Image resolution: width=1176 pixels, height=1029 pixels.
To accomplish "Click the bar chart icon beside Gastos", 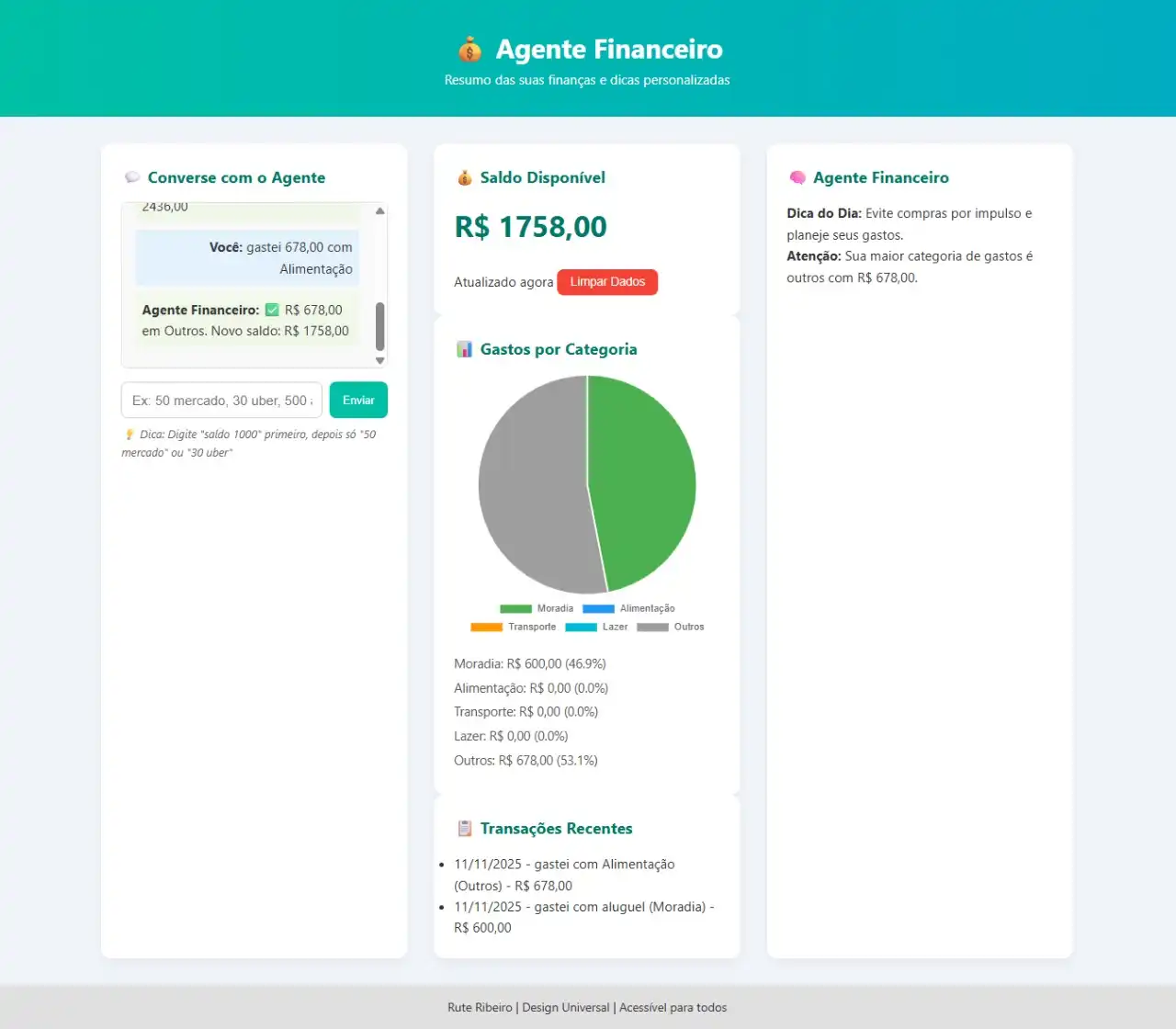I will pos(465,349).
